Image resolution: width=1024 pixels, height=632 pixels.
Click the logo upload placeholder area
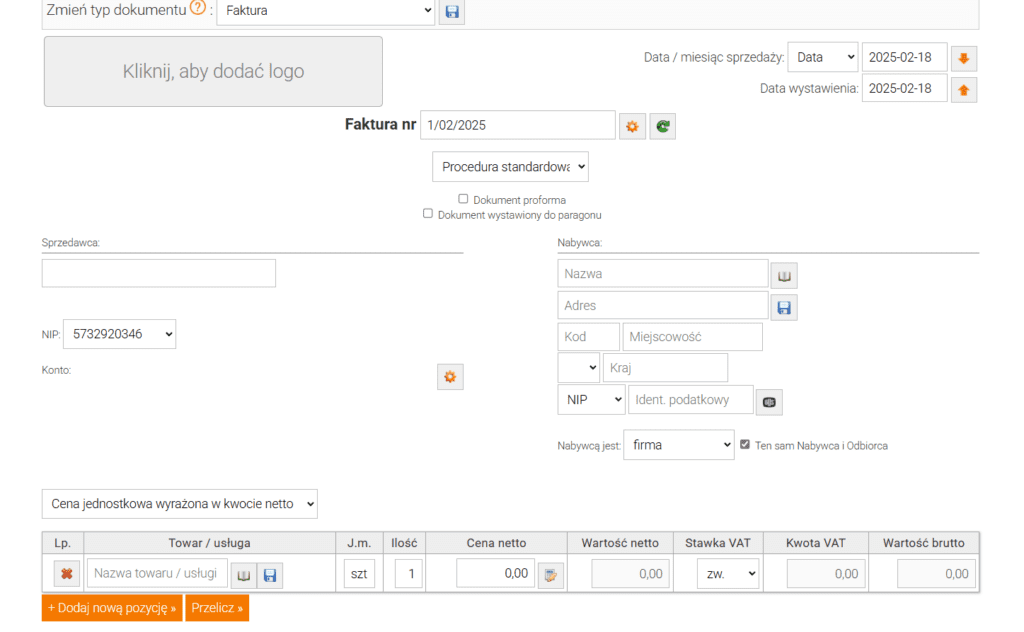213,72
